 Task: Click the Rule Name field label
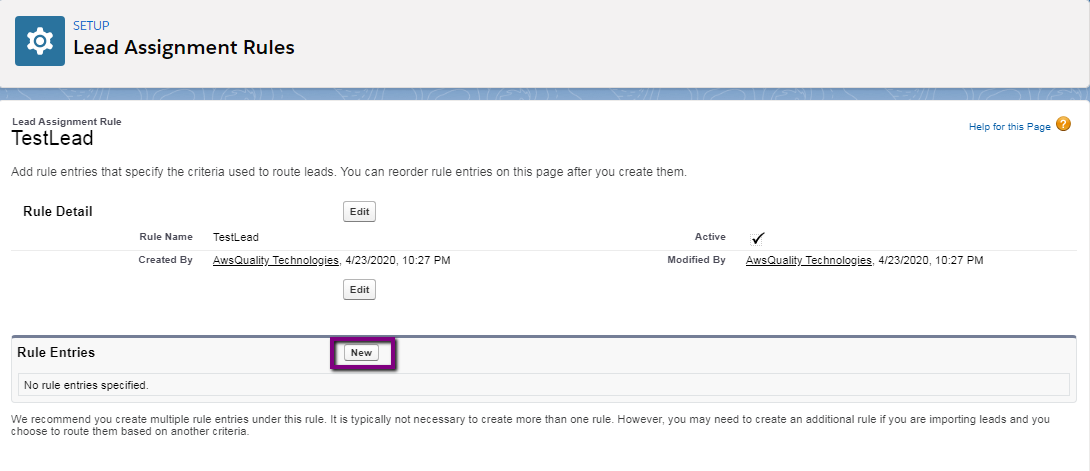click(x=165, y=238)
